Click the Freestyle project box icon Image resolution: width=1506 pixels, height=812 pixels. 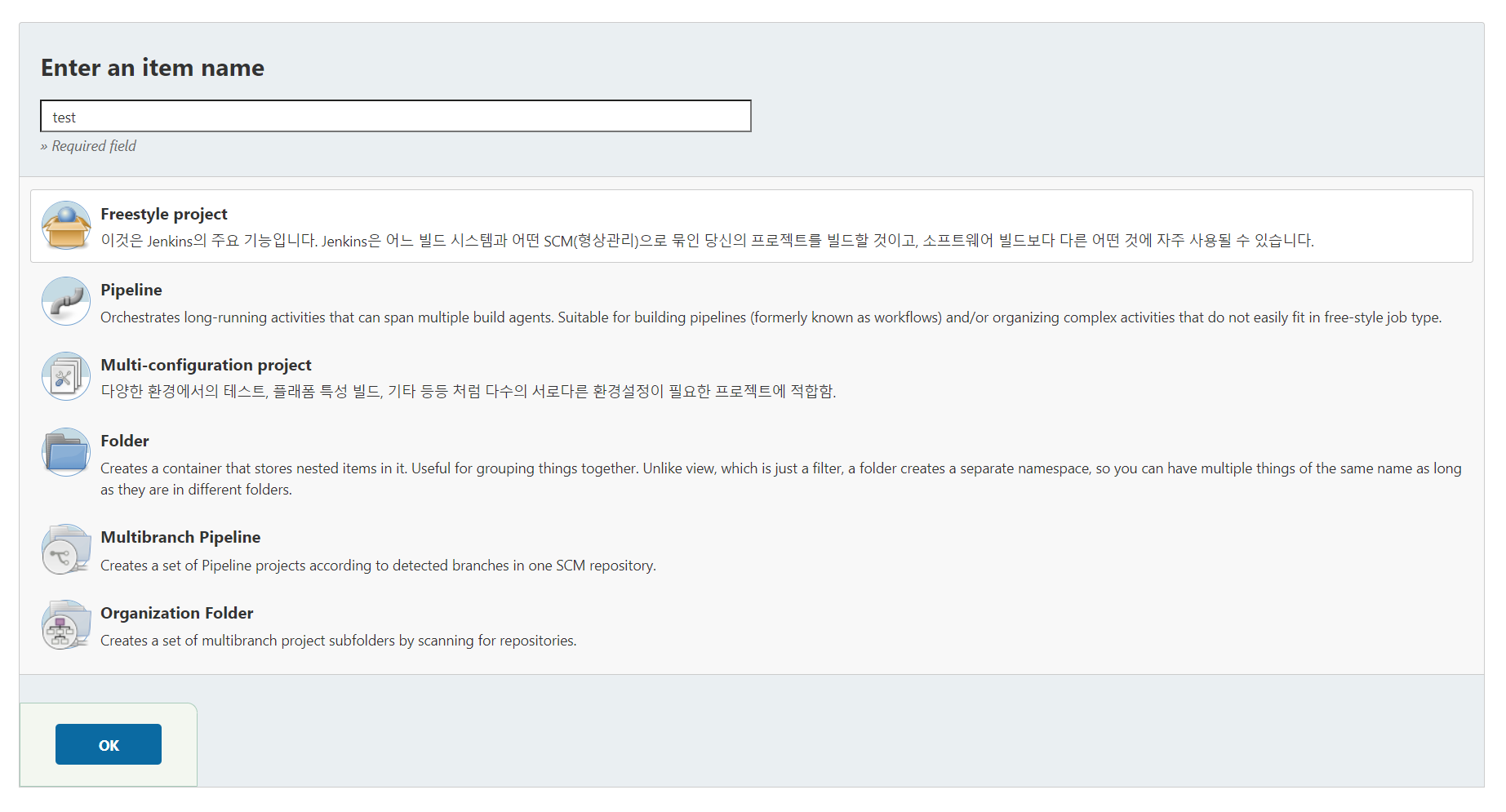click(66, 225)
